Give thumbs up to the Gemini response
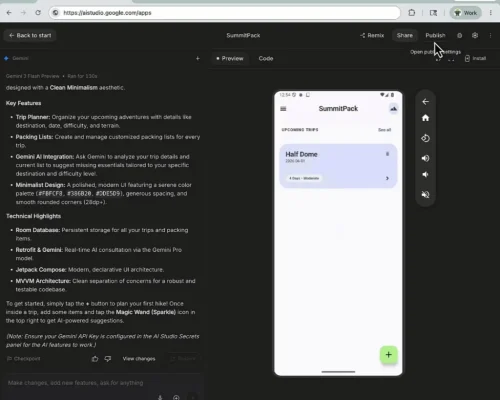 coord(95,359)
